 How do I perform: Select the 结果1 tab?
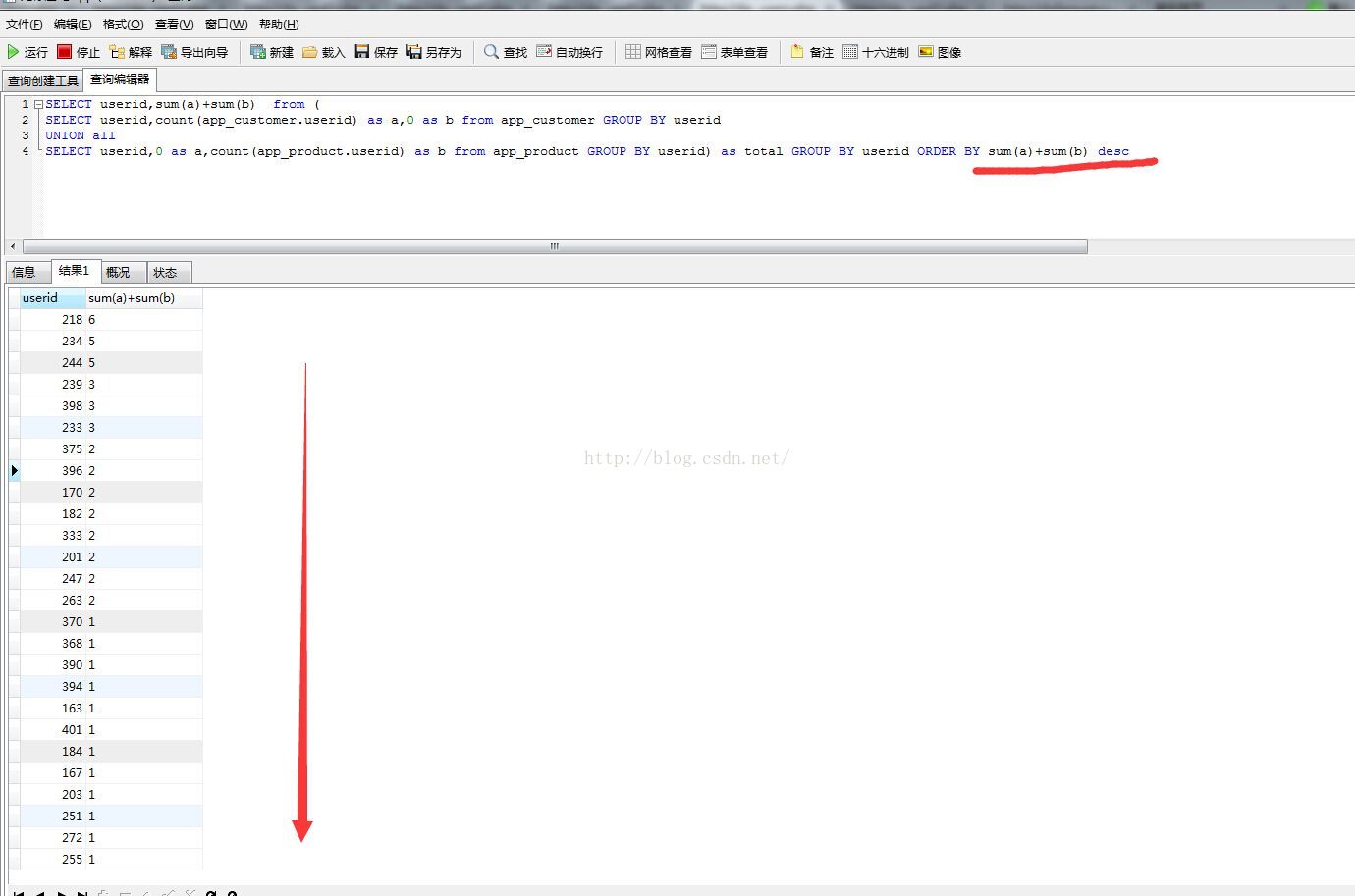click(74, 270)
